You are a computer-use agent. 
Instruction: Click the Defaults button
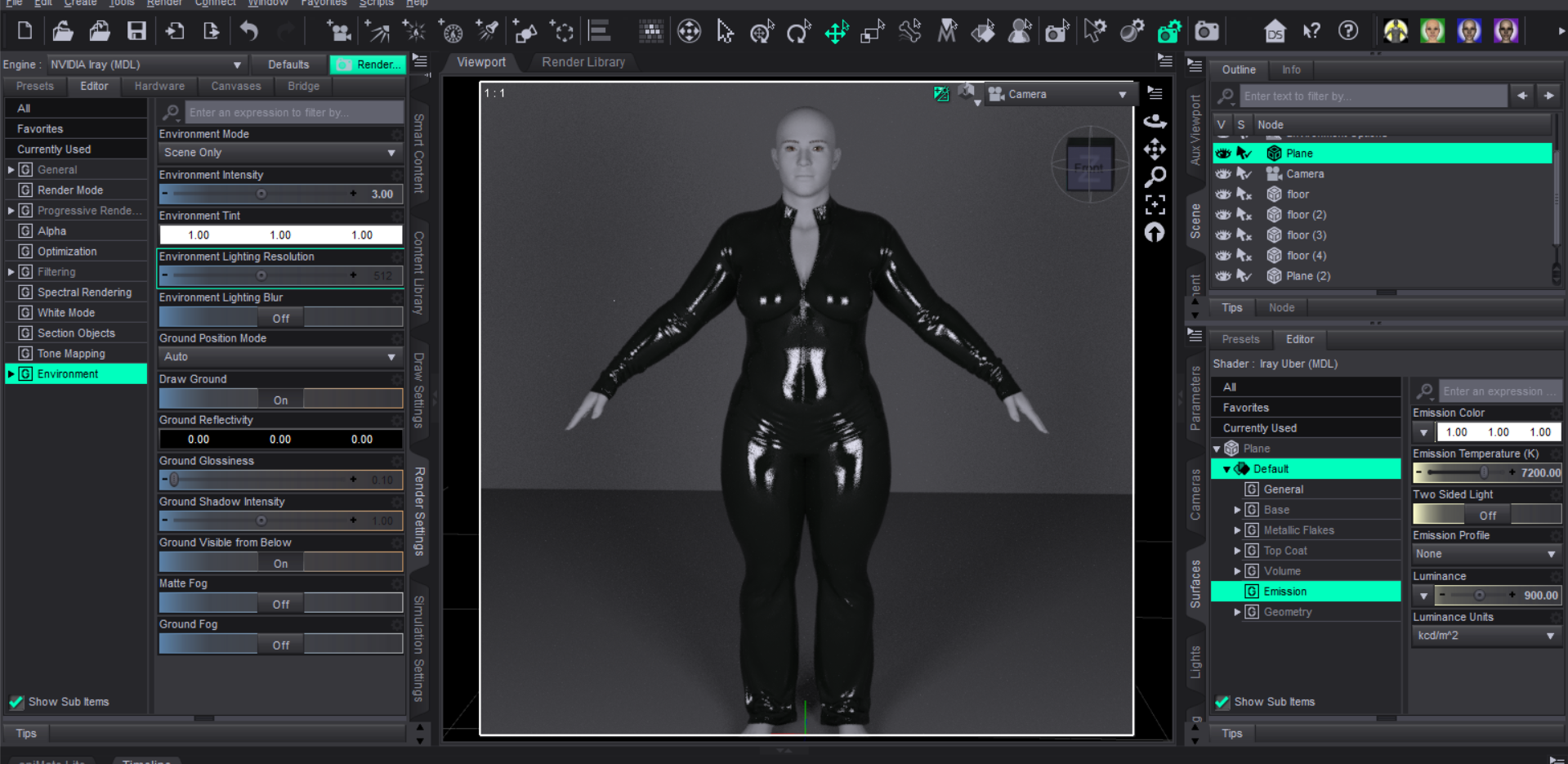click(288, 65)
